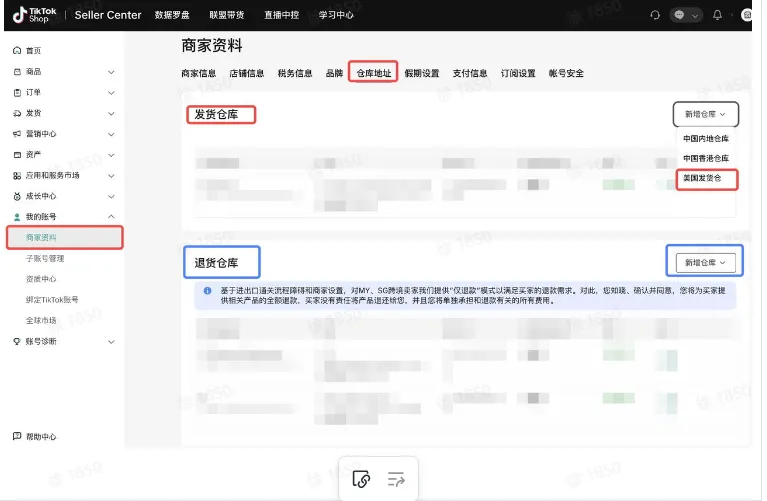The image size is (767, 501).
Task: Click the 发货 truck icon
Action: pyautogui.click(x=17, y=113)
